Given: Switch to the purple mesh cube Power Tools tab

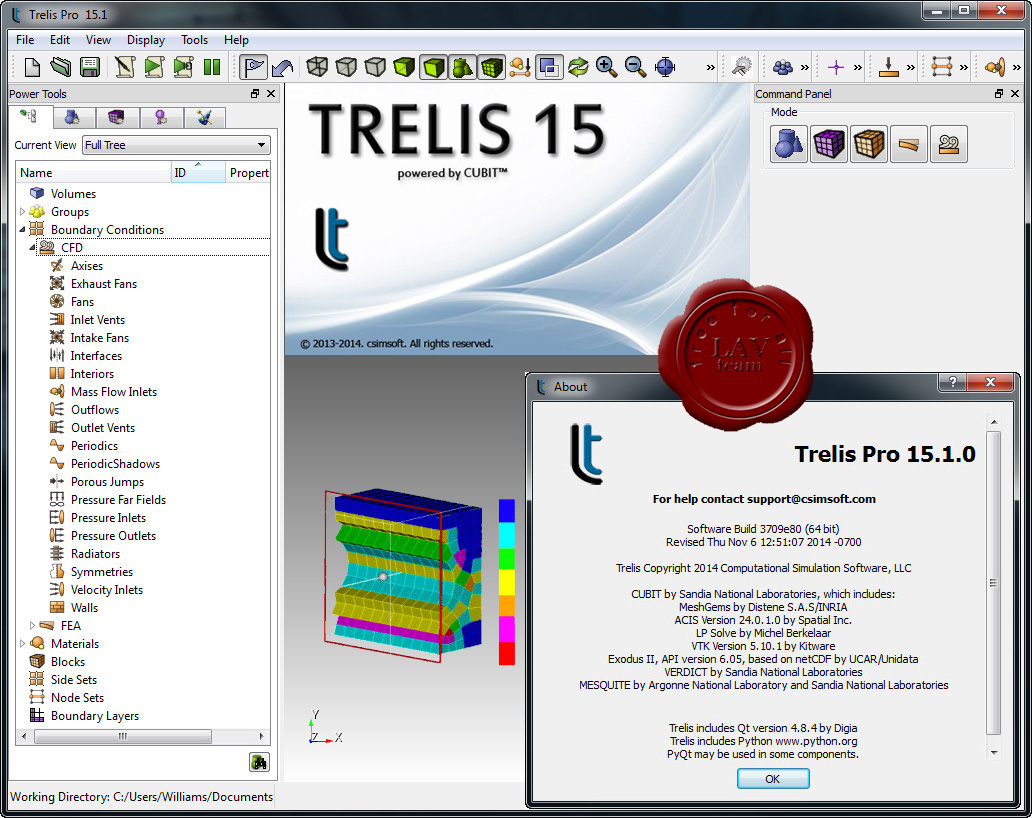Looking at the screenshot, I should [116, 118].
